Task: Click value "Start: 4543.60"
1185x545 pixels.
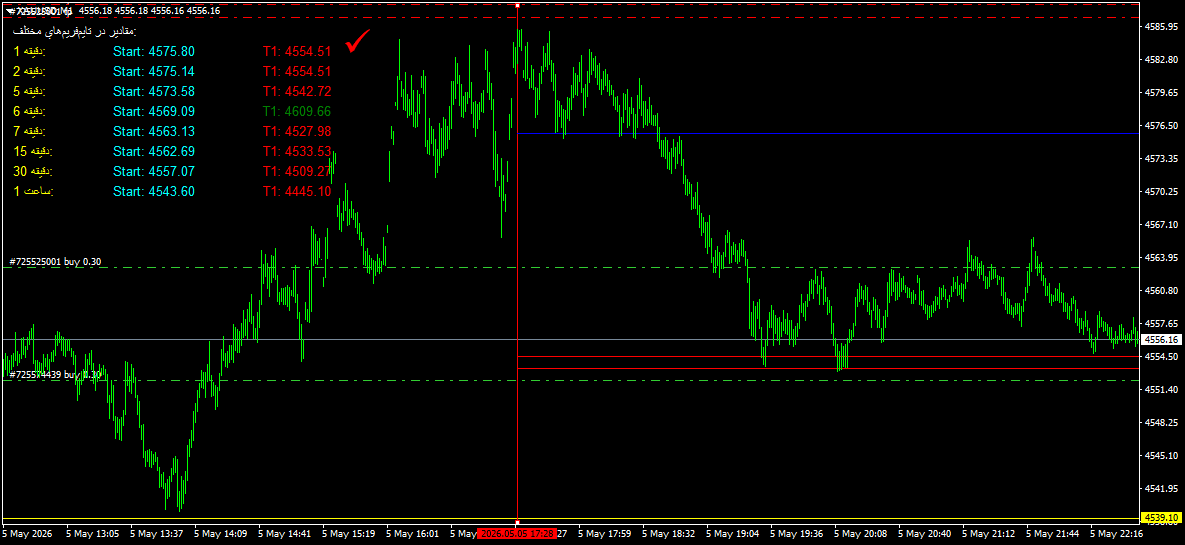Action: pyautogui.click(x=154, y=191)
